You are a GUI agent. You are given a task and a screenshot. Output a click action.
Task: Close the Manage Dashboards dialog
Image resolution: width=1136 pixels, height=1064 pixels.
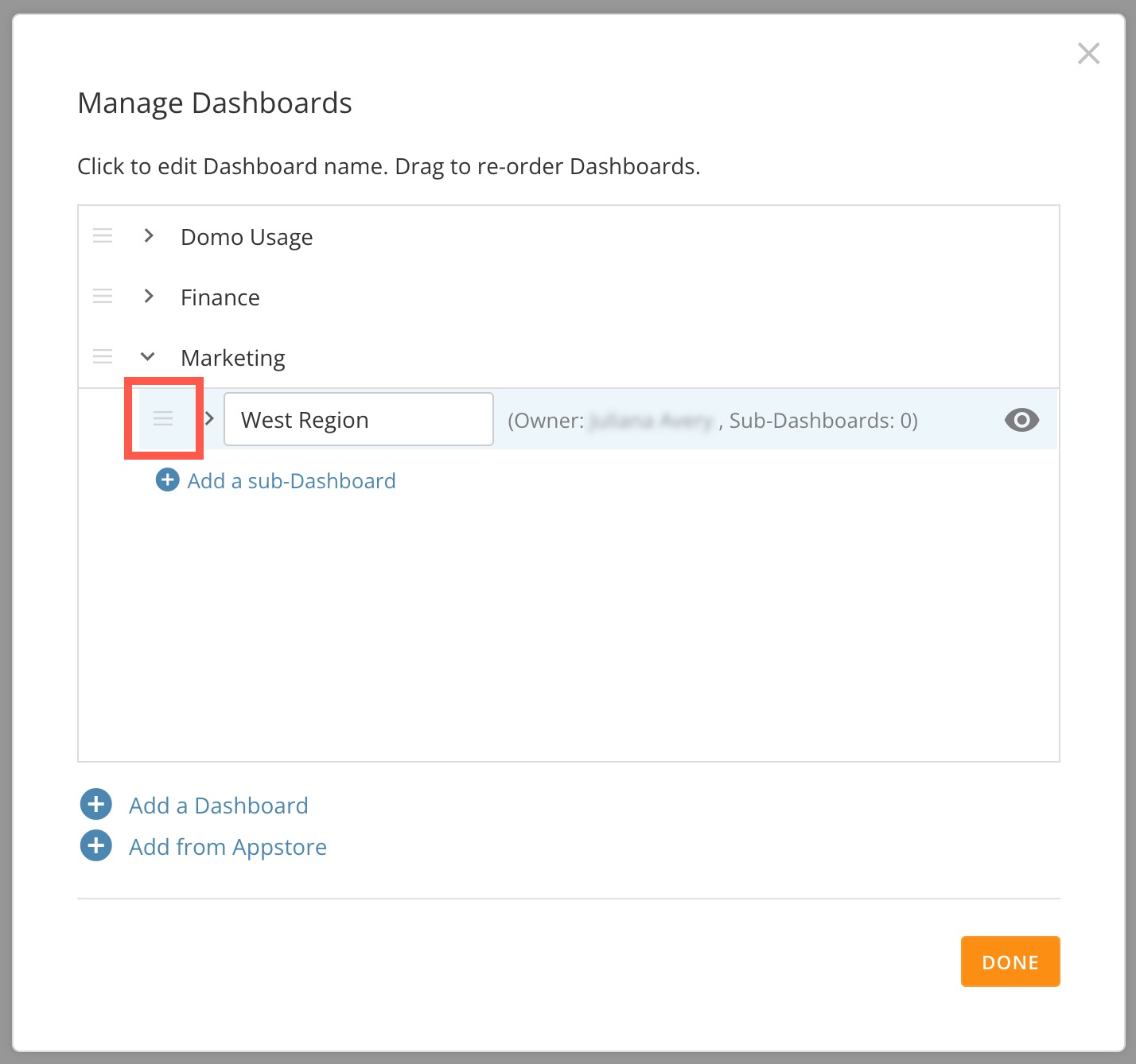pyautogui.click(x=1088, y=53)
